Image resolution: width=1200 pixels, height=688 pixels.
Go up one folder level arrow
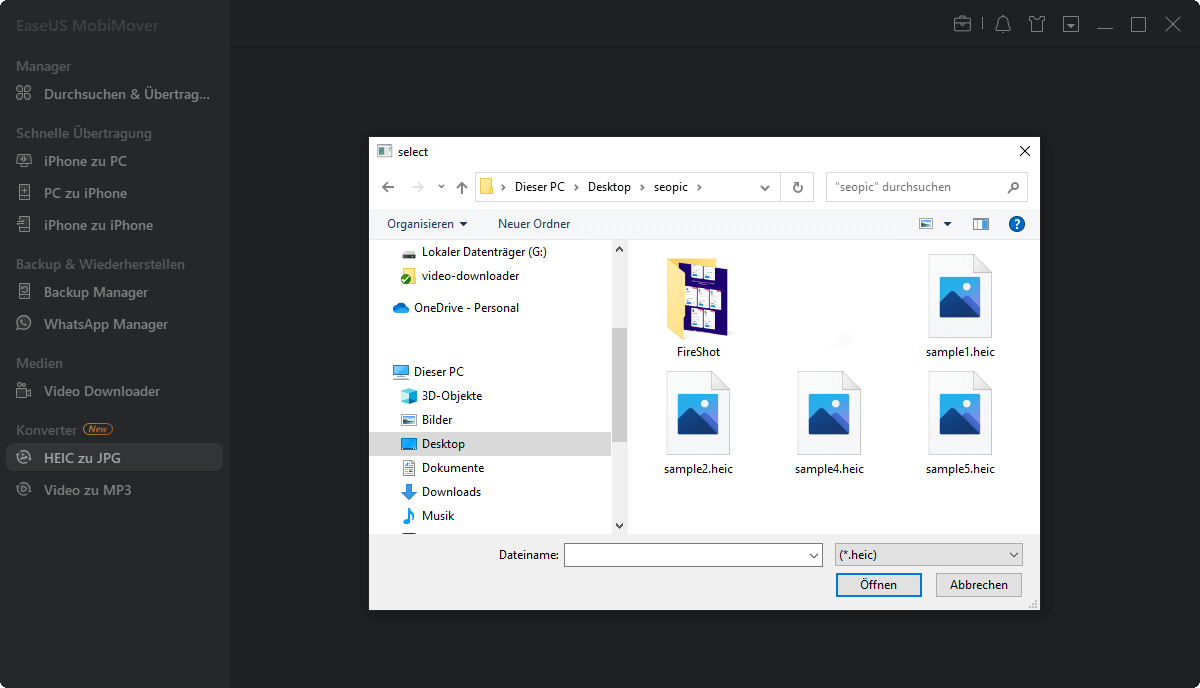(x=462, y=187)
